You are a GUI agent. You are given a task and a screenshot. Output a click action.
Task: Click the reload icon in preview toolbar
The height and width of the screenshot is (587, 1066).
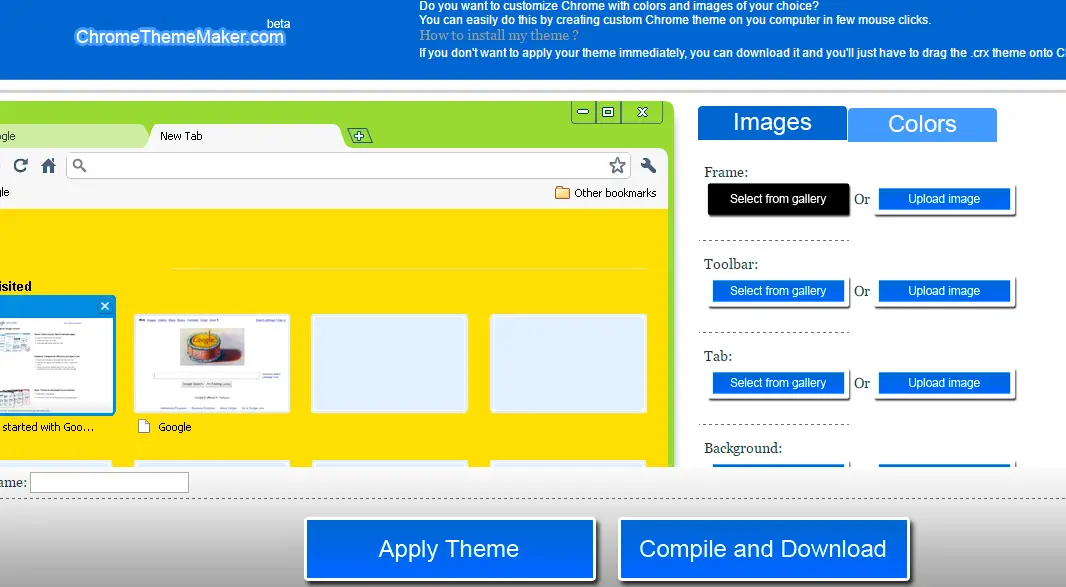pyautogui.click(x=20, y=165)
